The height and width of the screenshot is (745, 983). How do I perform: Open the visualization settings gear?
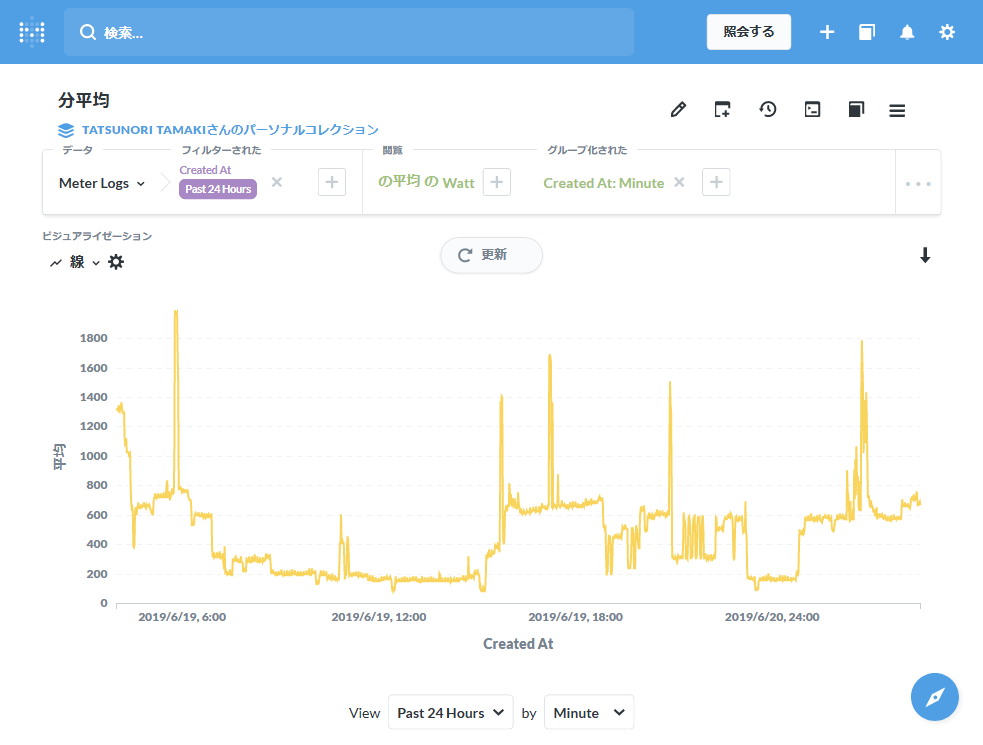[116, 262]
